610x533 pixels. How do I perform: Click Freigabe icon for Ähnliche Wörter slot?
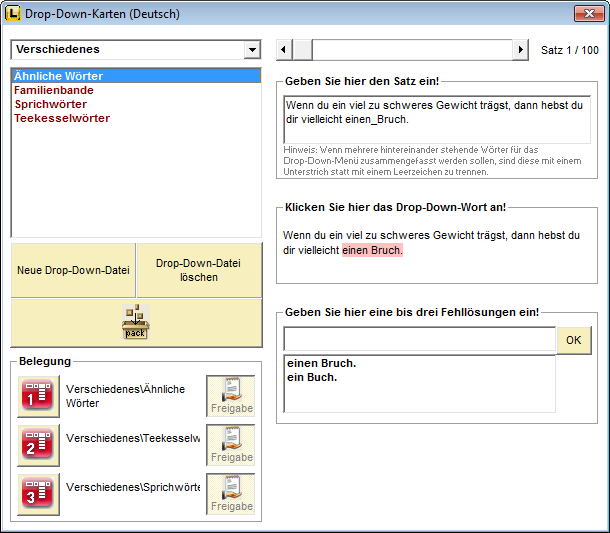click(231, 396)
